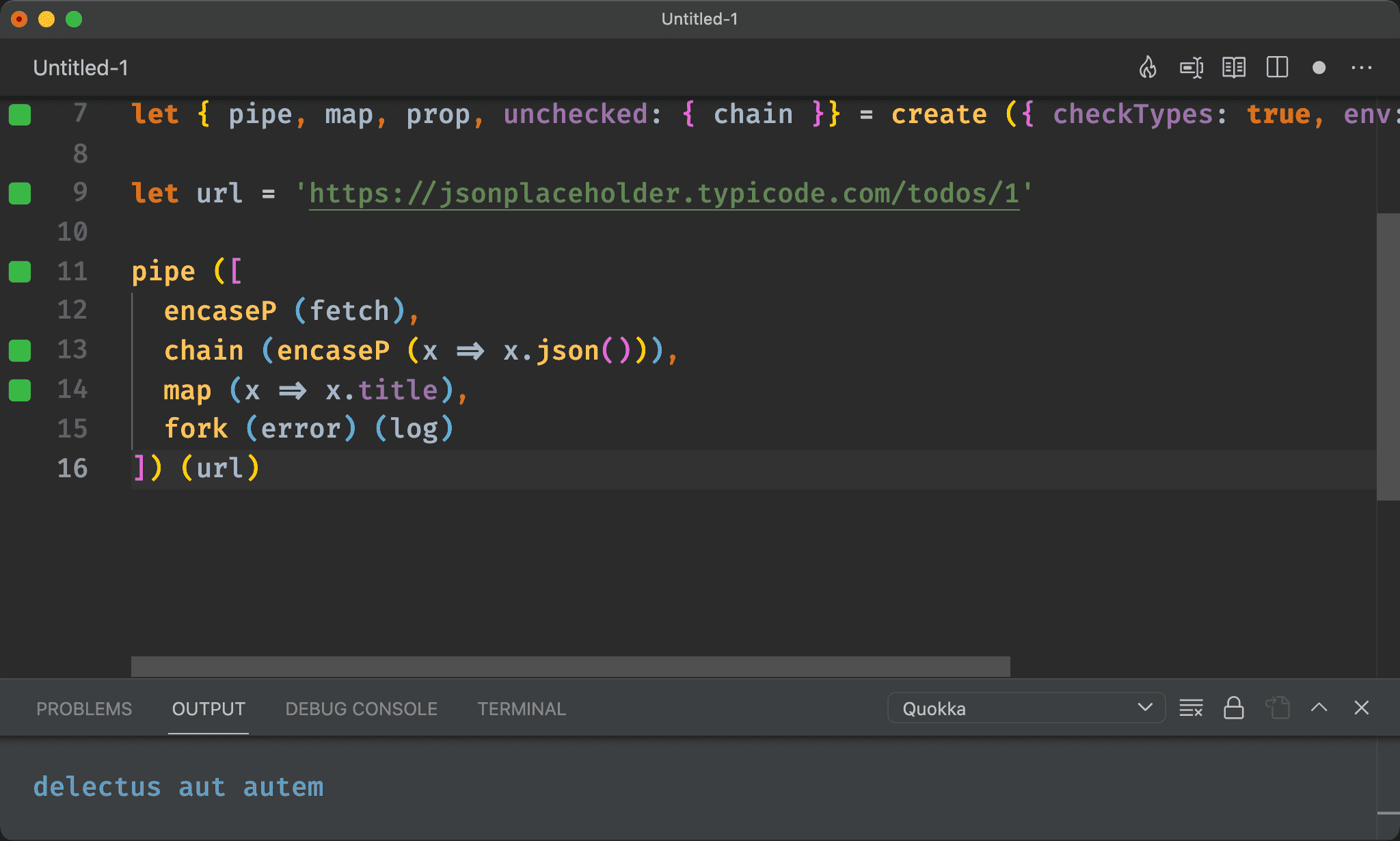
Task: Select the OUTPUT tab
Action: 208,708
